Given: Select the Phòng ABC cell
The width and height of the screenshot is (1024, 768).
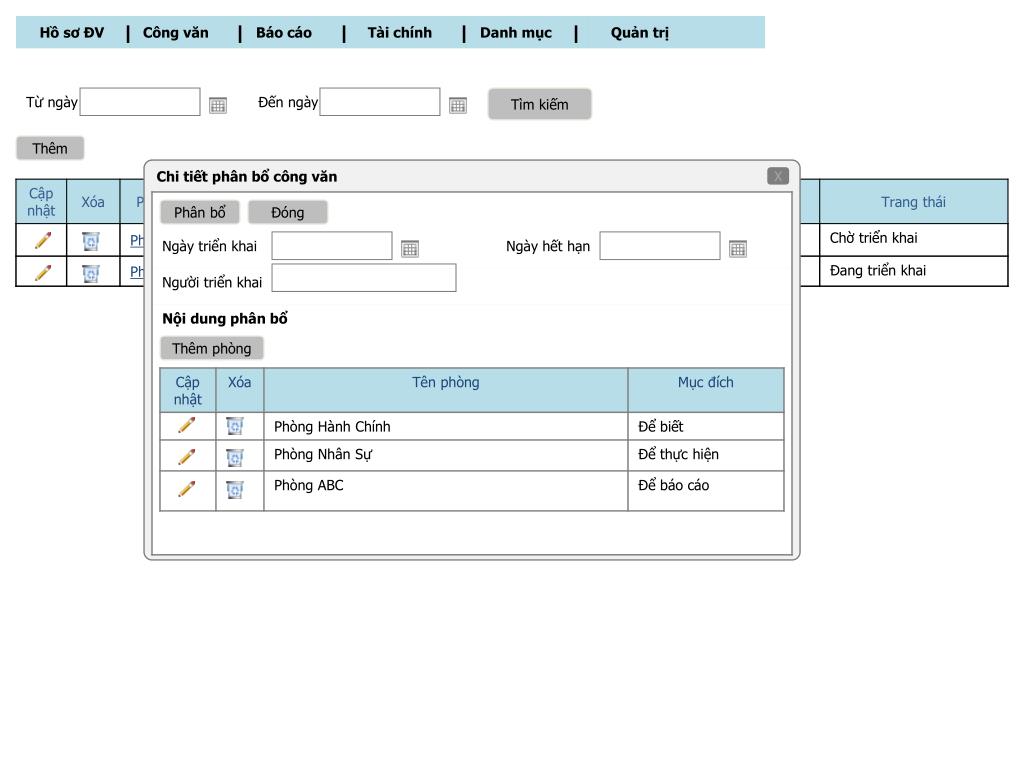Looking at the screenshot, I should click(446, 490).
